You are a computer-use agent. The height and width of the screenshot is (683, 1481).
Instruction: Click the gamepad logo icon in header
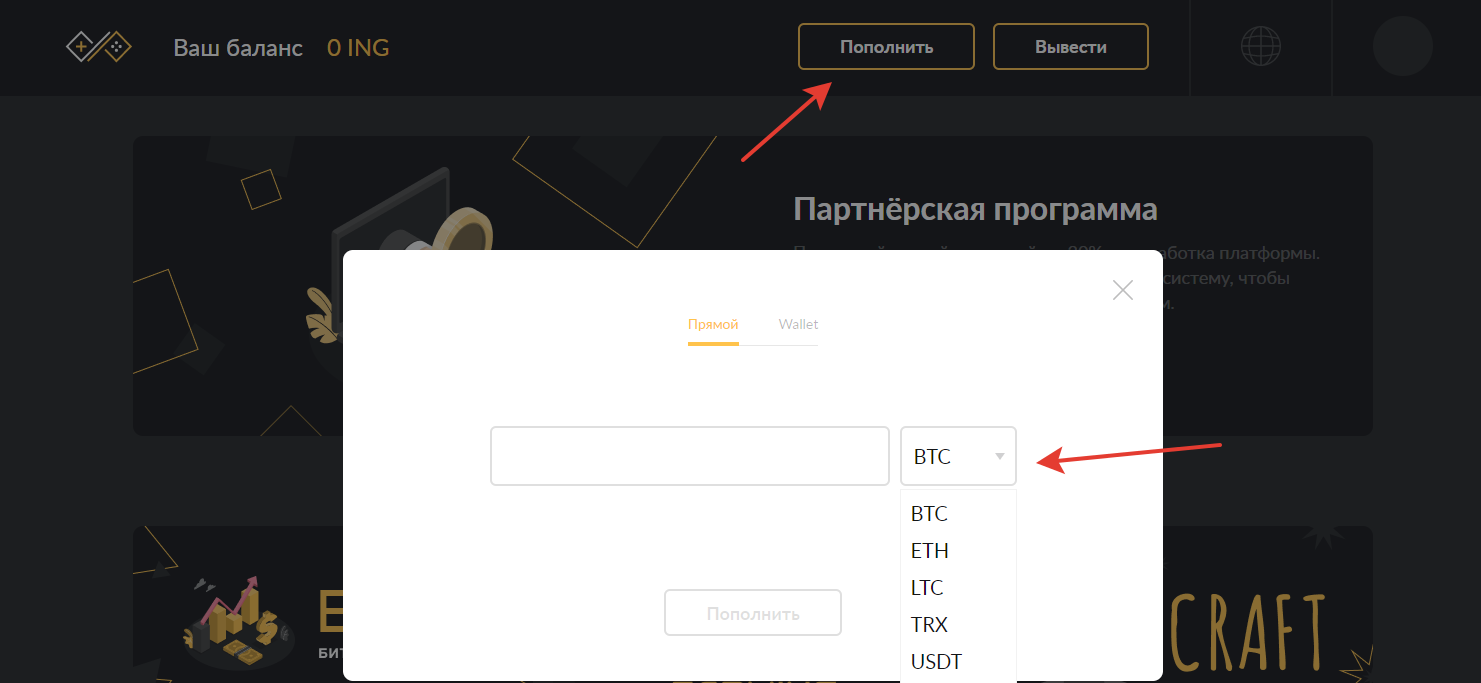pos(99,47)
